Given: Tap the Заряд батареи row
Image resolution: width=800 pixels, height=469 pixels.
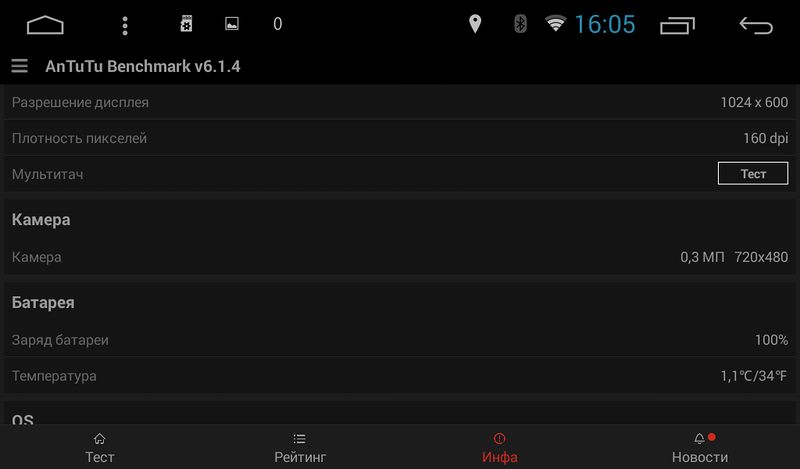Looking at the screenshot, I should point(400,339).
